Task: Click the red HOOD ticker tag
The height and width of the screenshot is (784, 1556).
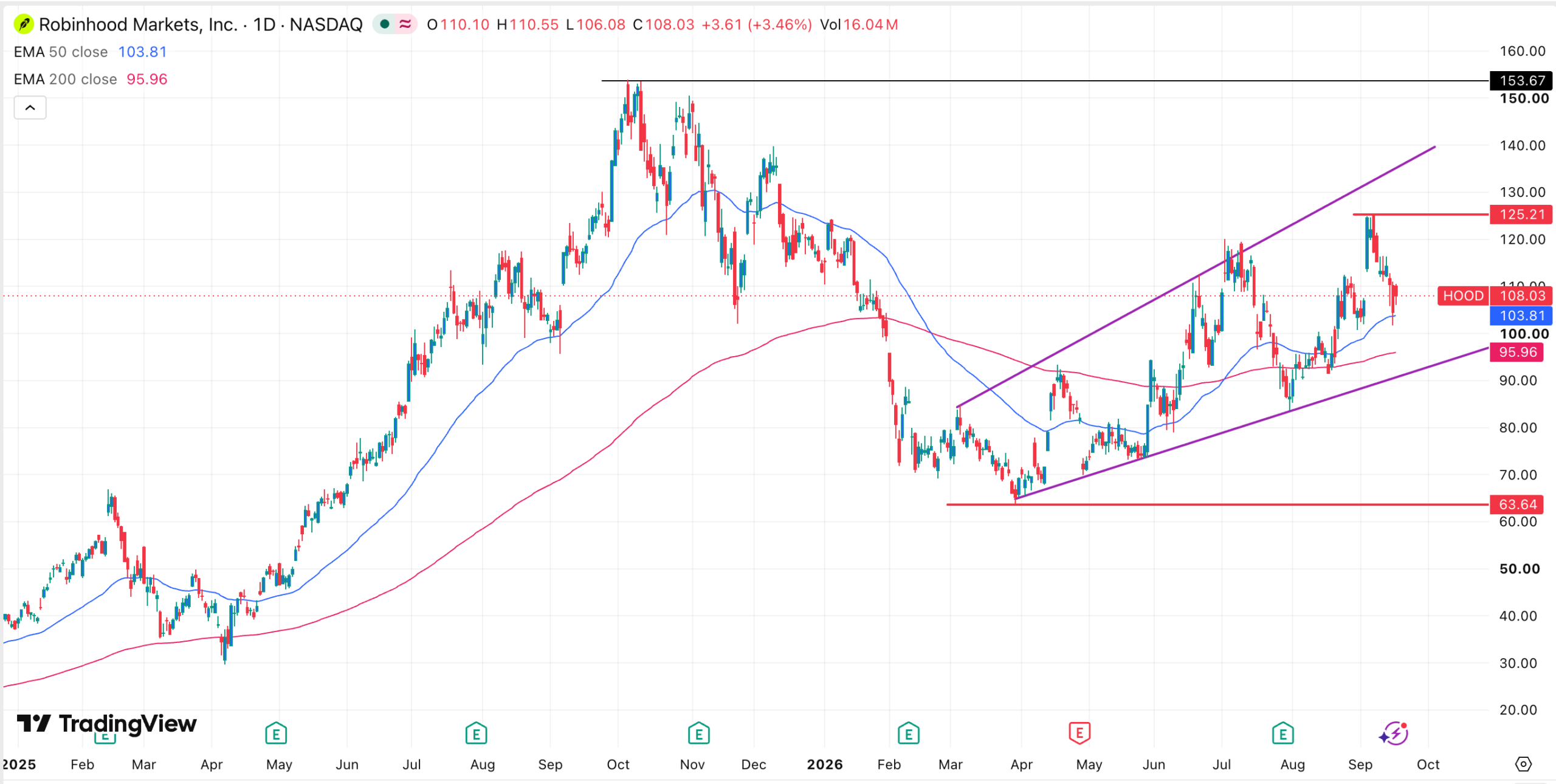Action: 1463,296
